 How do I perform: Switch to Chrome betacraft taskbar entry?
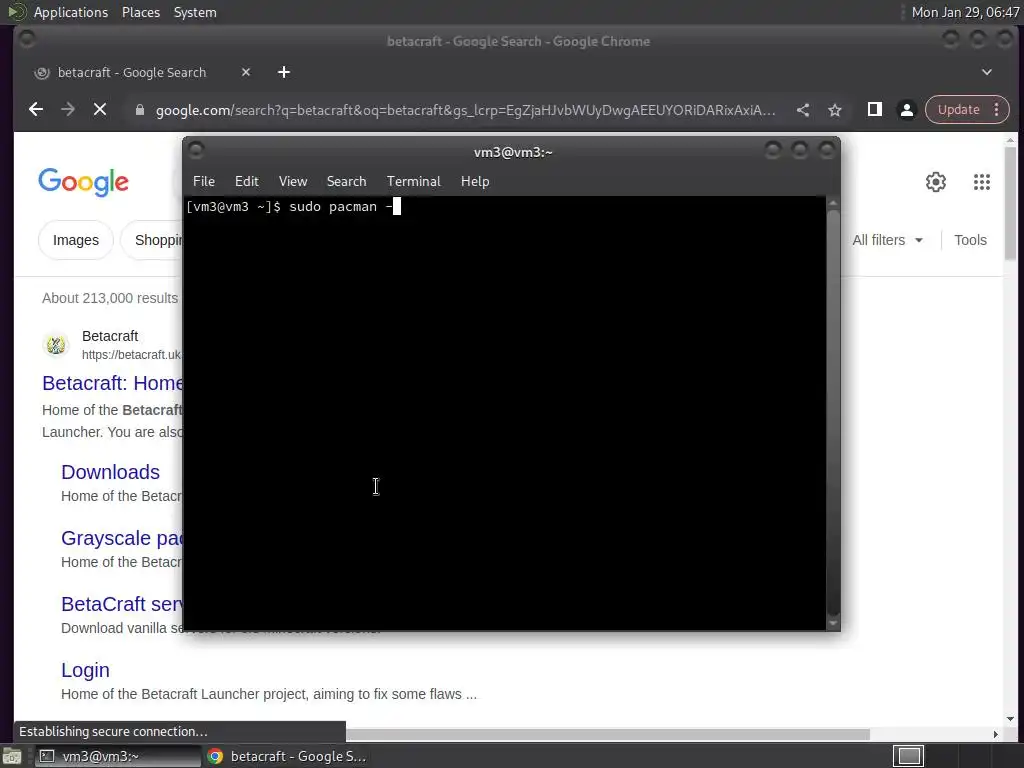(287, 756)
